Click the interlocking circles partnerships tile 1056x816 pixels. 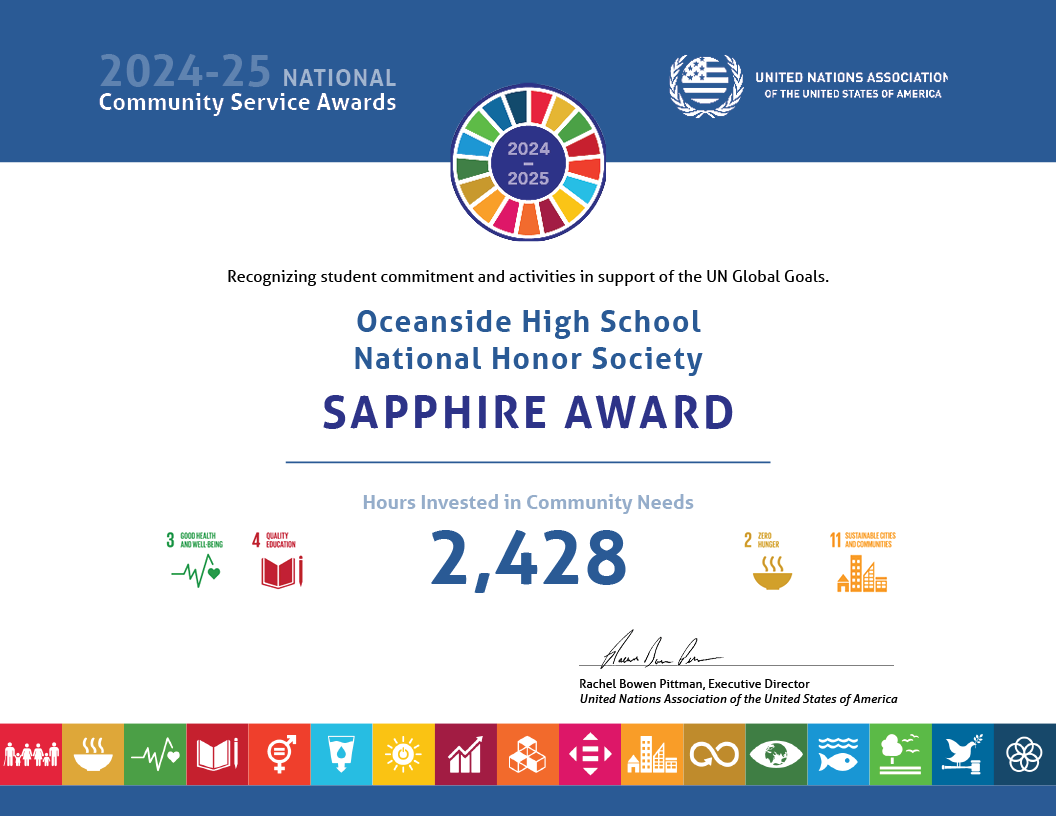click(x=1025, y=754)
